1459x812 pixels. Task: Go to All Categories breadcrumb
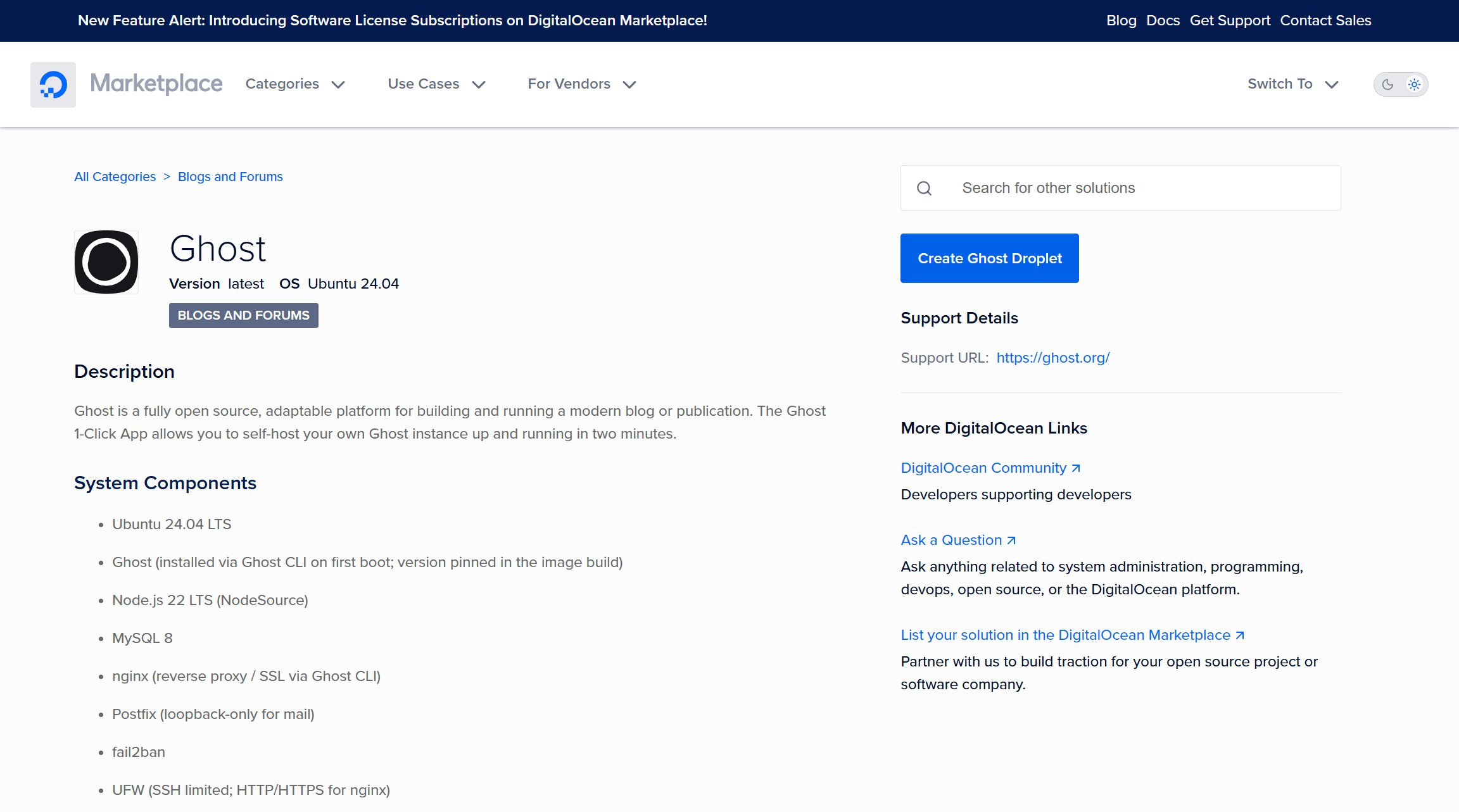tap(115, 177)
